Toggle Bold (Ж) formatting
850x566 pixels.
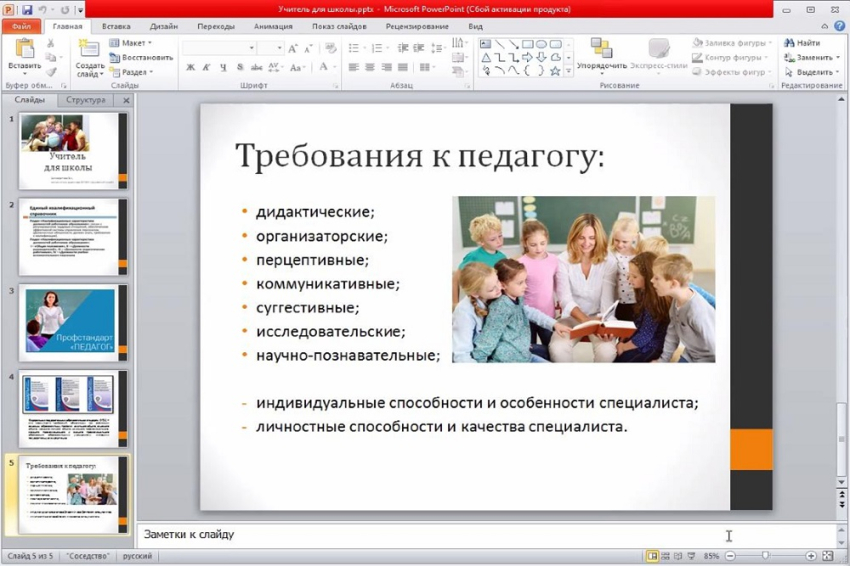tap(190, 67)
